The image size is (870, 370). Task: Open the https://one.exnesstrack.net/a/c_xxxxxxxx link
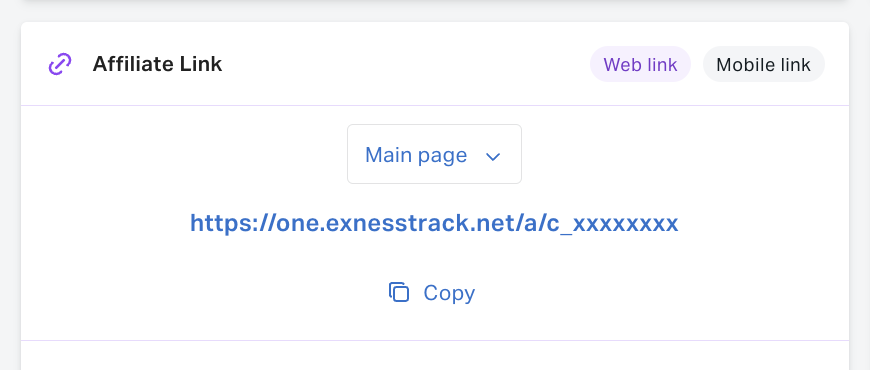coord(434,223)
